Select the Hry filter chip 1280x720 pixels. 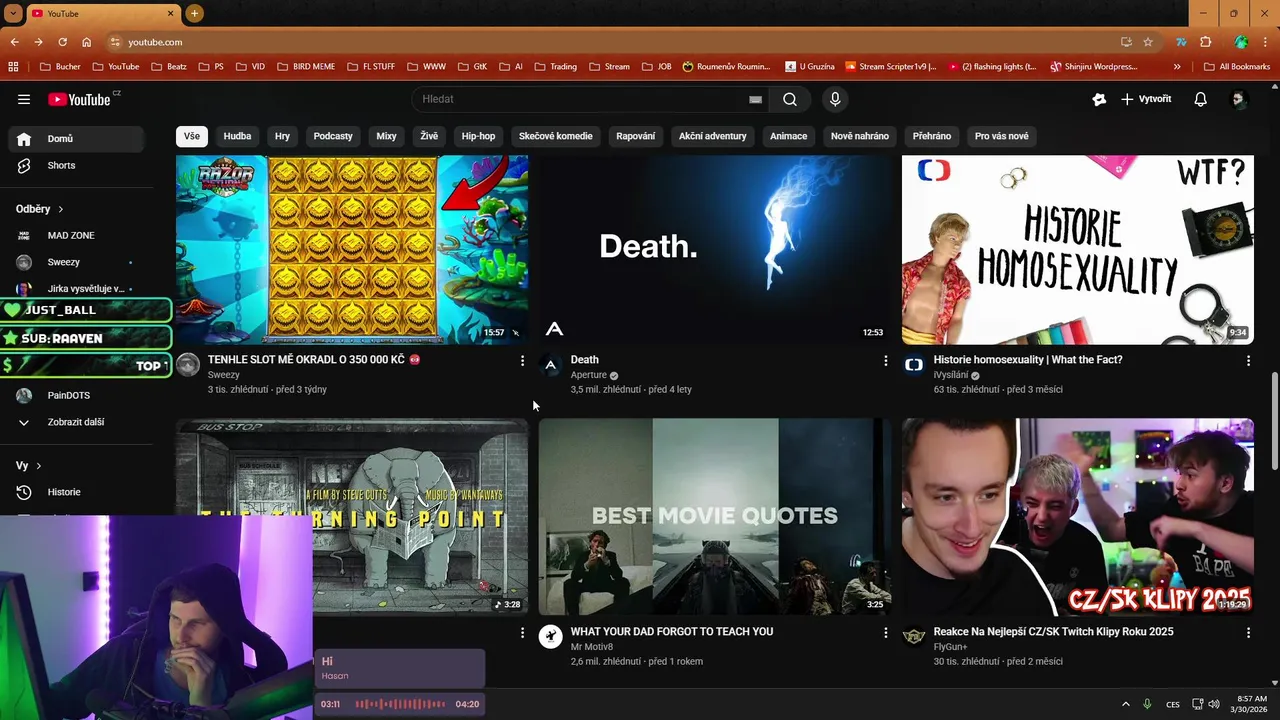click(x=282, y=136)
